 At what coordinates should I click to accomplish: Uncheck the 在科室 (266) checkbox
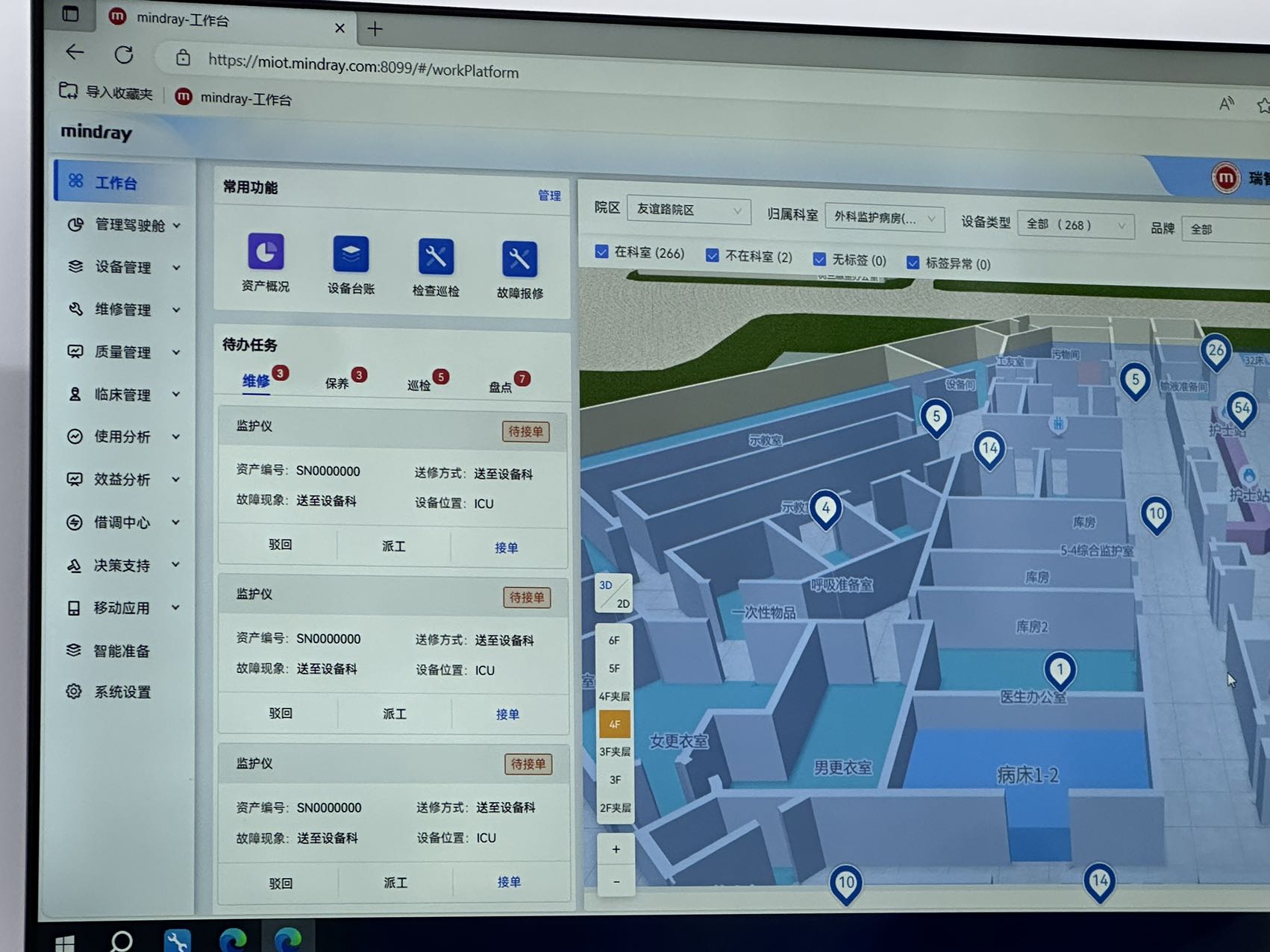click(601, 252)
